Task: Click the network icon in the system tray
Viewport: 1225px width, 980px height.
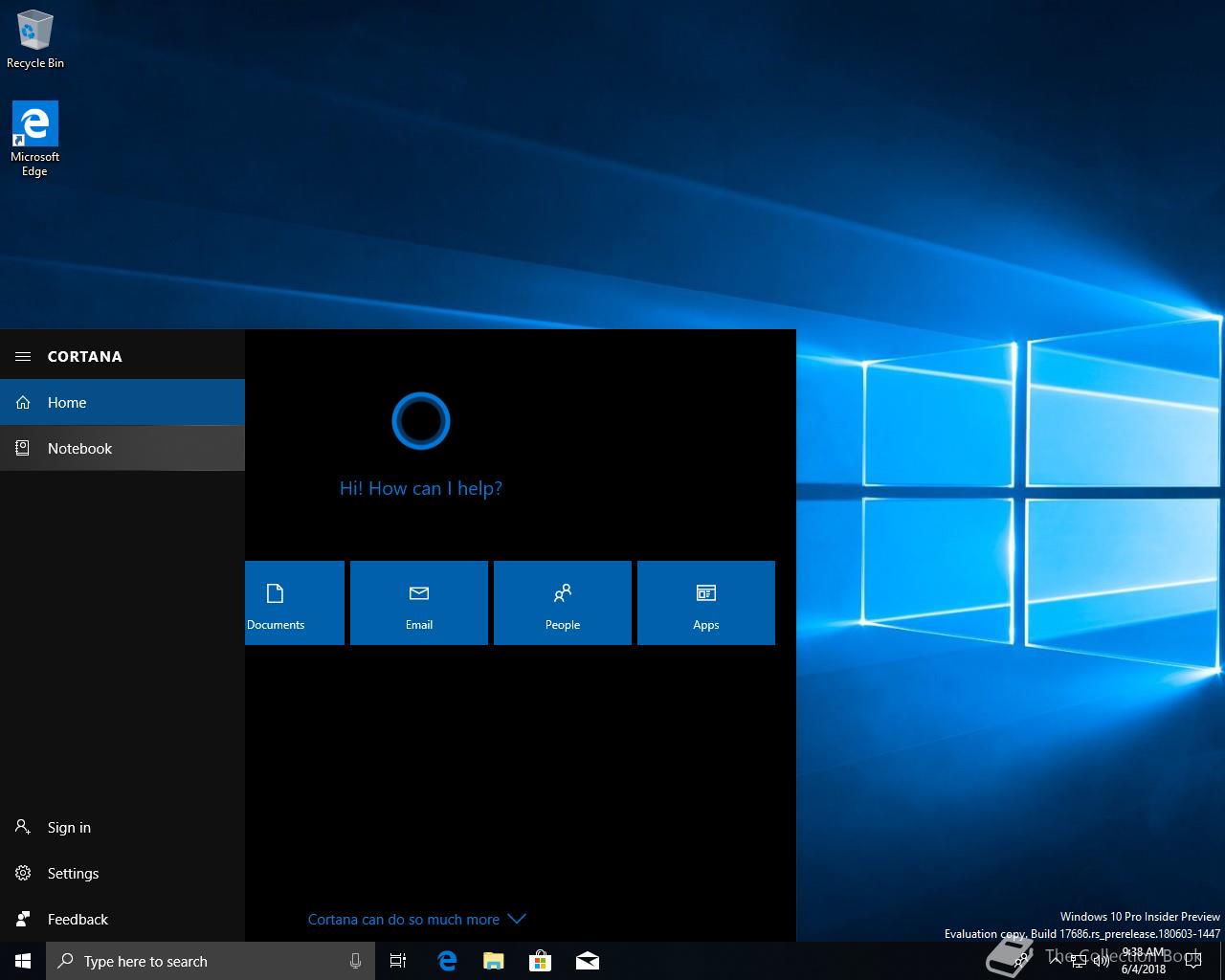Action: point(1079,961)
